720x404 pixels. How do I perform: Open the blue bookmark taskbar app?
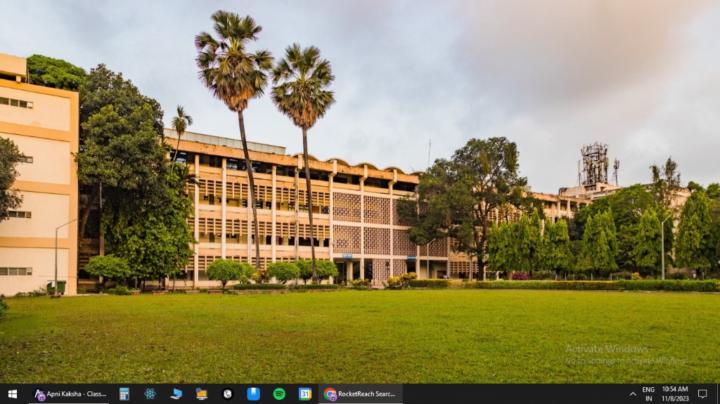(x=253, y=394)
